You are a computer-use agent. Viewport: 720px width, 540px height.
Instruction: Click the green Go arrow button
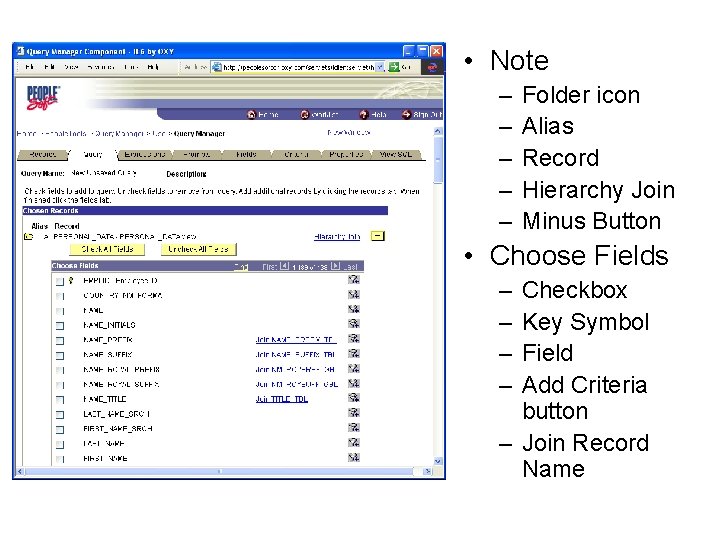coord(394,67)
